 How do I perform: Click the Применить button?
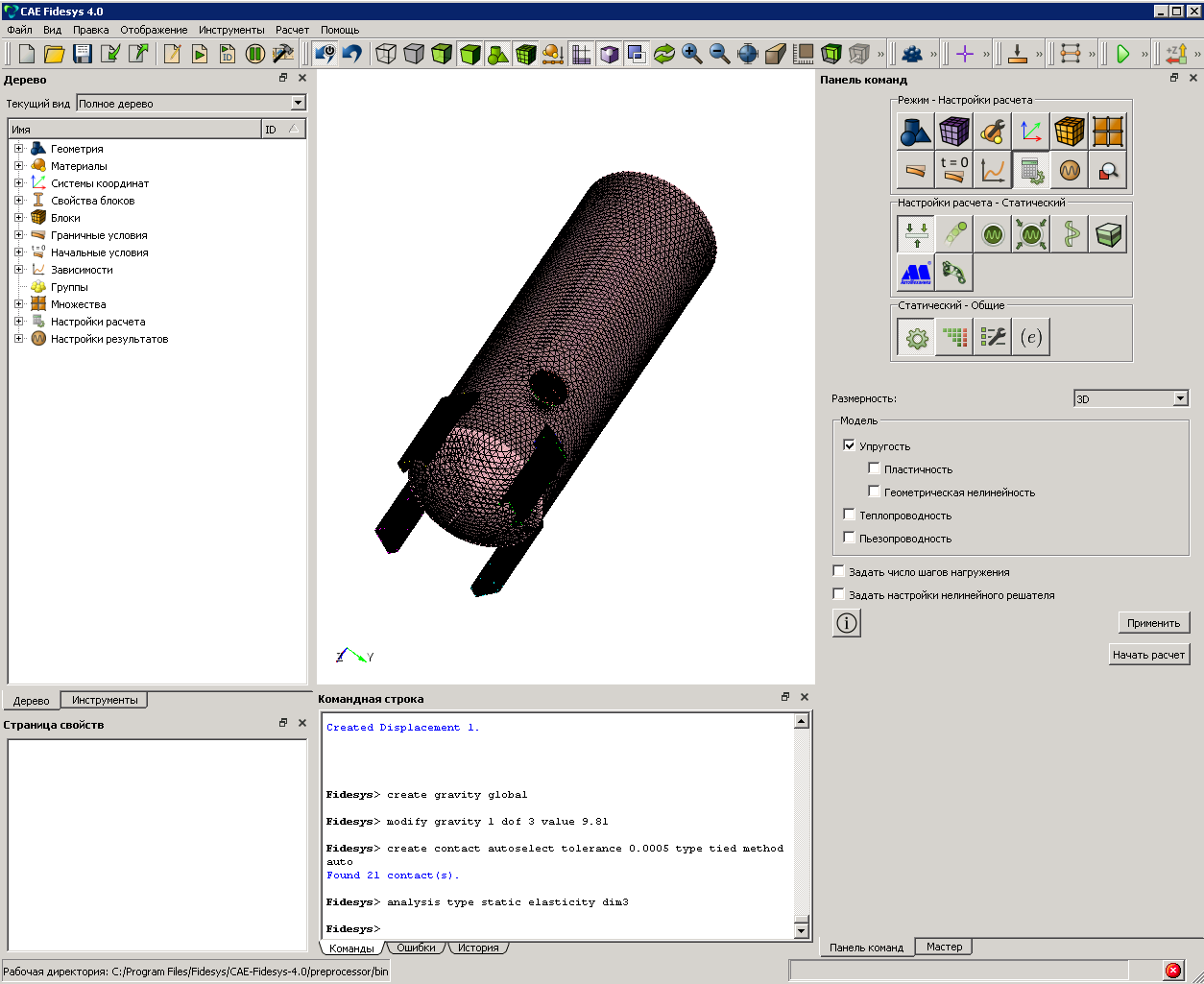pos(1154,623)
